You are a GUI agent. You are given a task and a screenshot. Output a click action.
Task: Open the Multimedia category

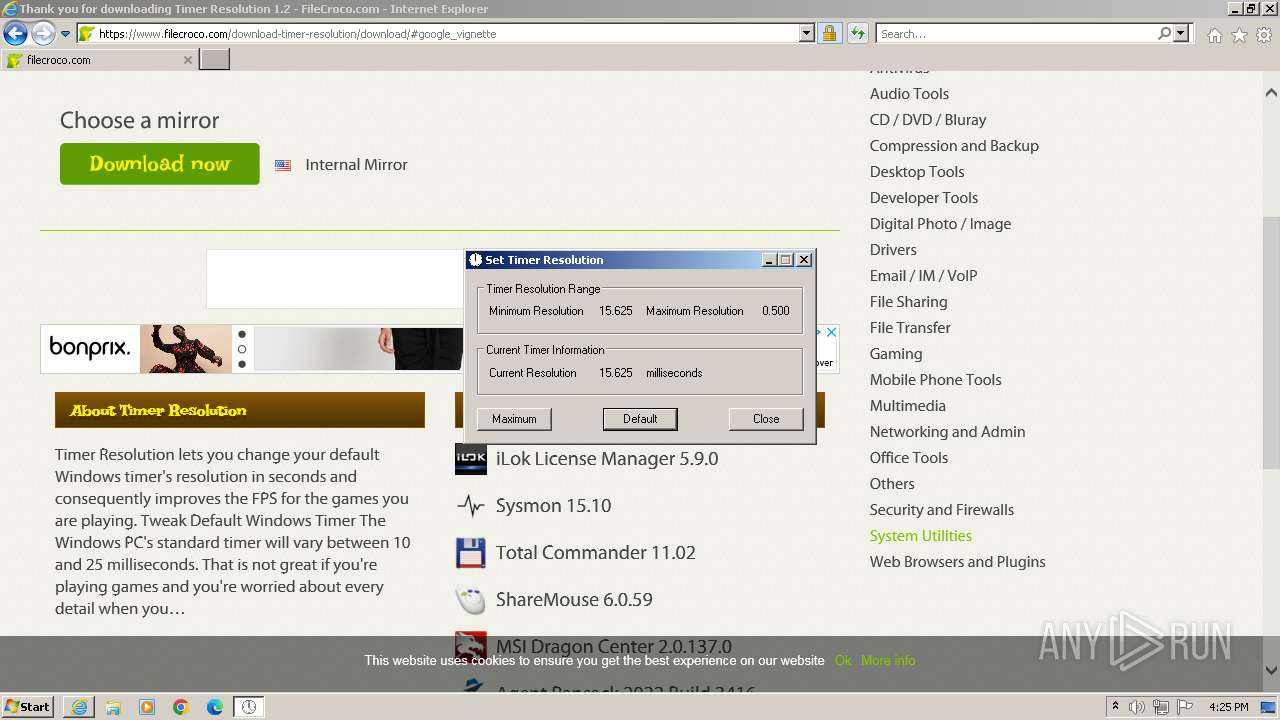[x=907, y=406]
